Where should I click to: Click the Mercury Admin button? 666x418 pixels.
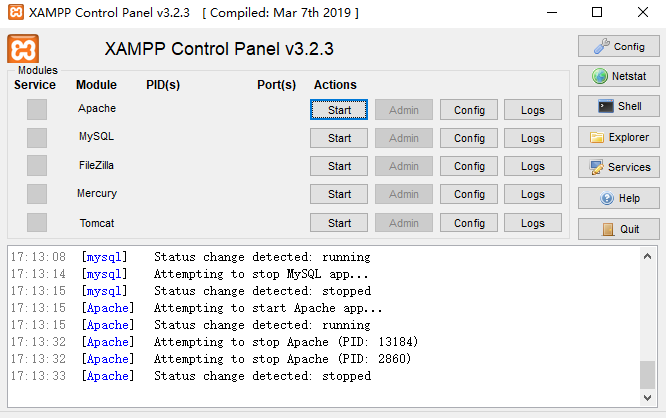coord(404,194)
